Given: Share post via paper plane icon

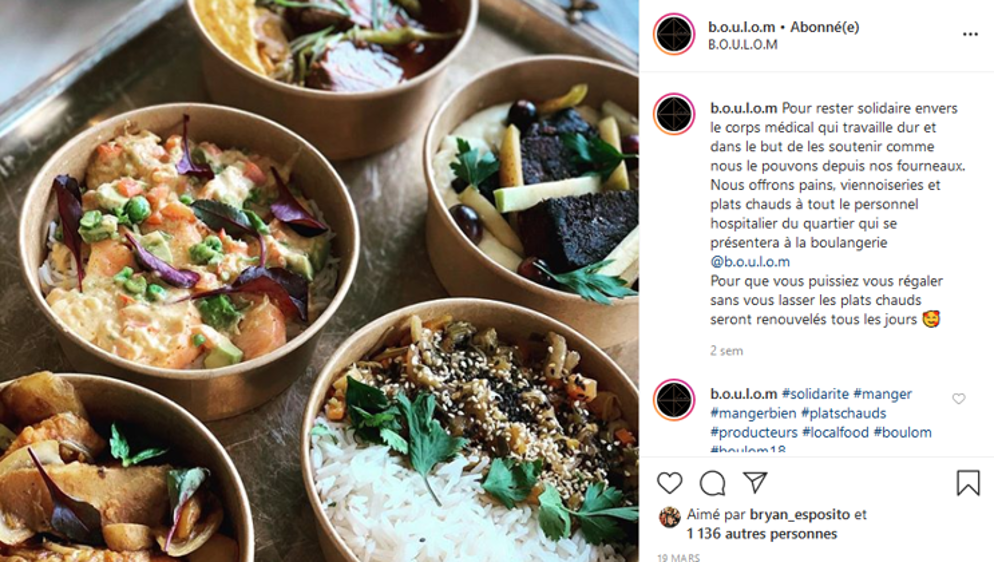Looking at the screenshot, I should point(755,483).
